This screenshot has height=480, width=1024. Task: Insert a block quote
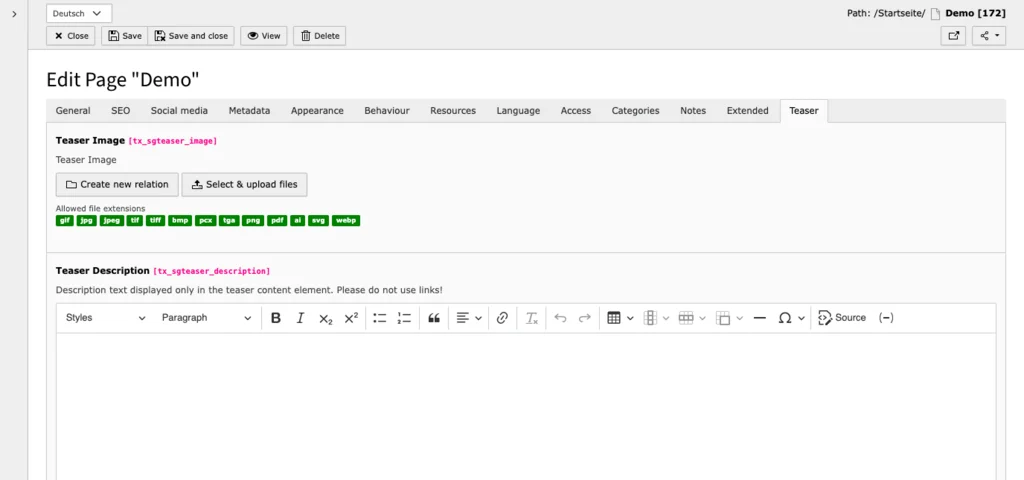(434, 318)
